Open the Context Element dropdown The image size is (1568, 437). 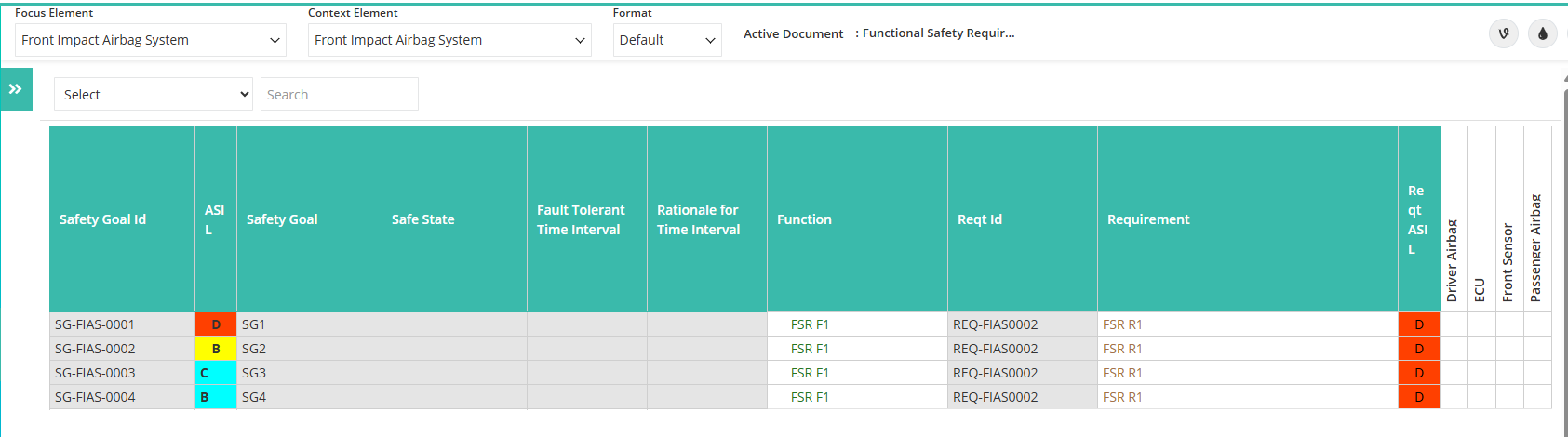[x=449, y=40]
